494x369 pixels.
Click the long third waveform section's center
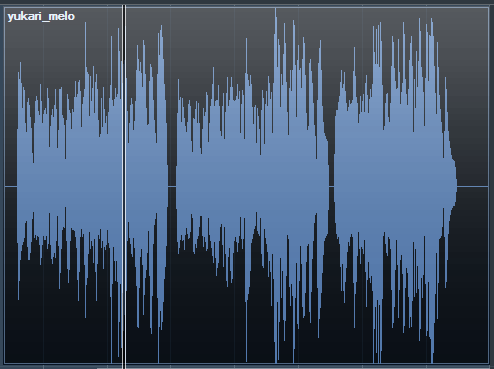(252, 187)
